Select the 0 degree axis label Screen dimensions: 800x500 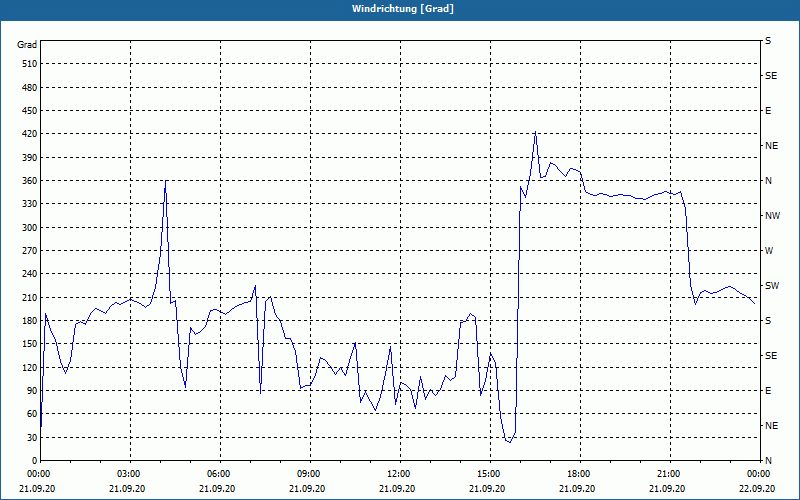(35, 461)
